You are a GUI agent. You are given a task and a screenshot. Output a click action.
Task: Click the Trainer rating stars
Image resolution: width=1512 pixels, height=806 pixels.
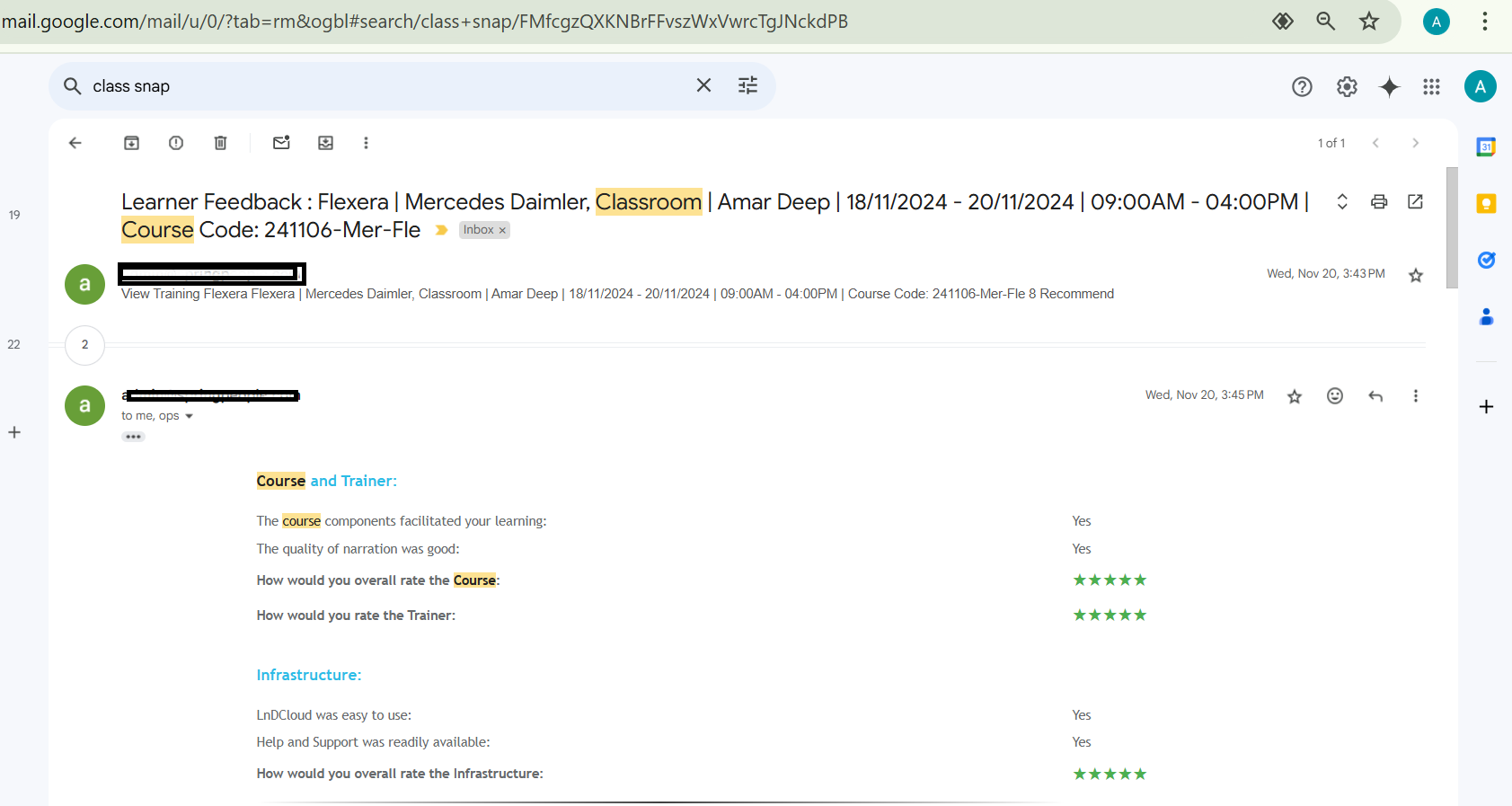[1110, 615]
